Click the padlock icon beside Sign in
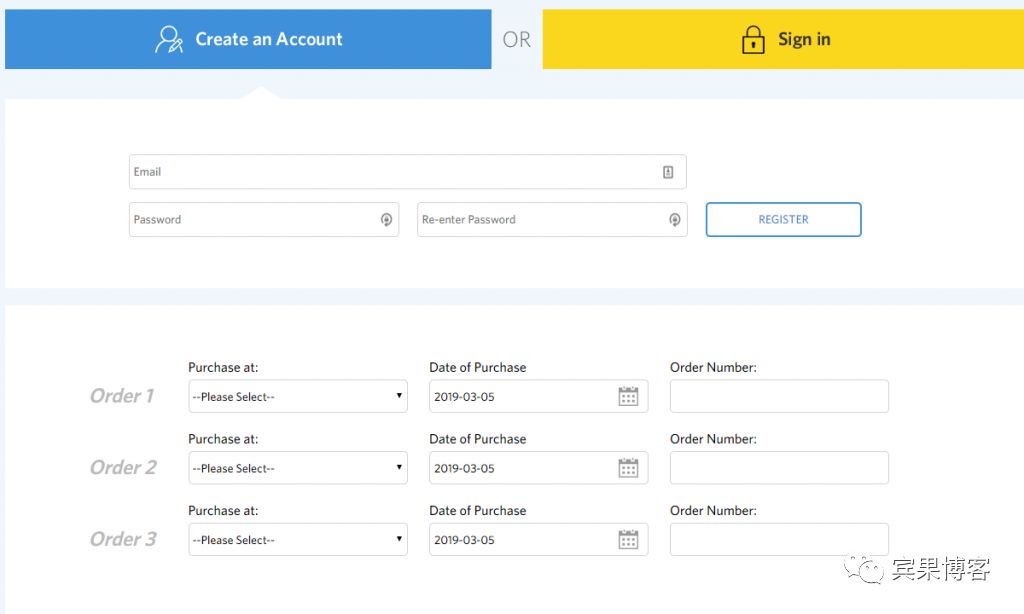 [752, 40]
